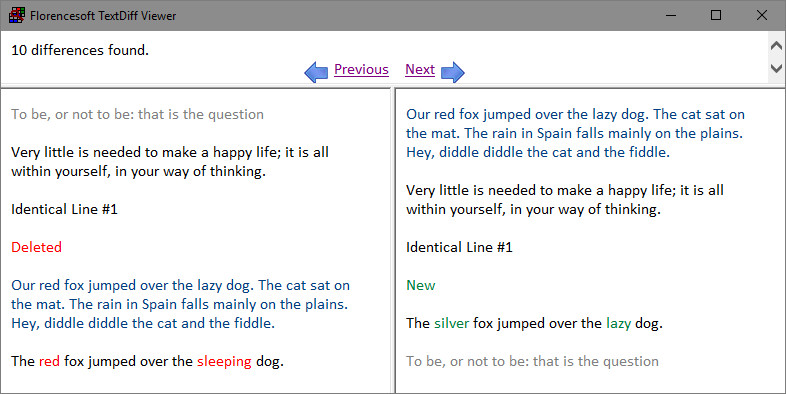The image size is (786, 394).
Task: Click 'Identical Line #1' in right pane
Action: tap(459, 247)
